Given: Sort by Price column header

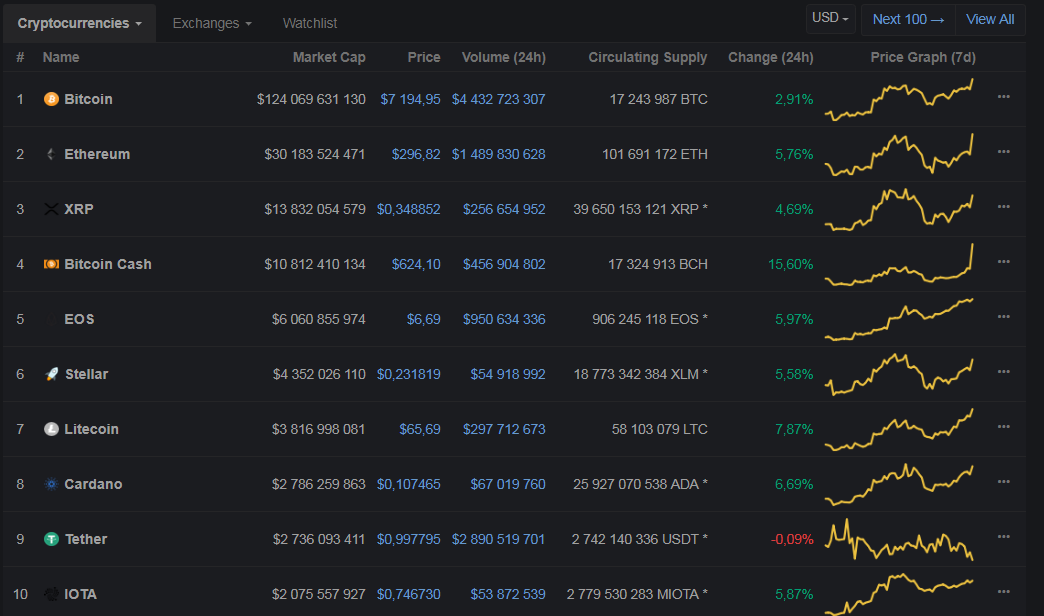Looking at the screenshot, I should pos(423,57).
